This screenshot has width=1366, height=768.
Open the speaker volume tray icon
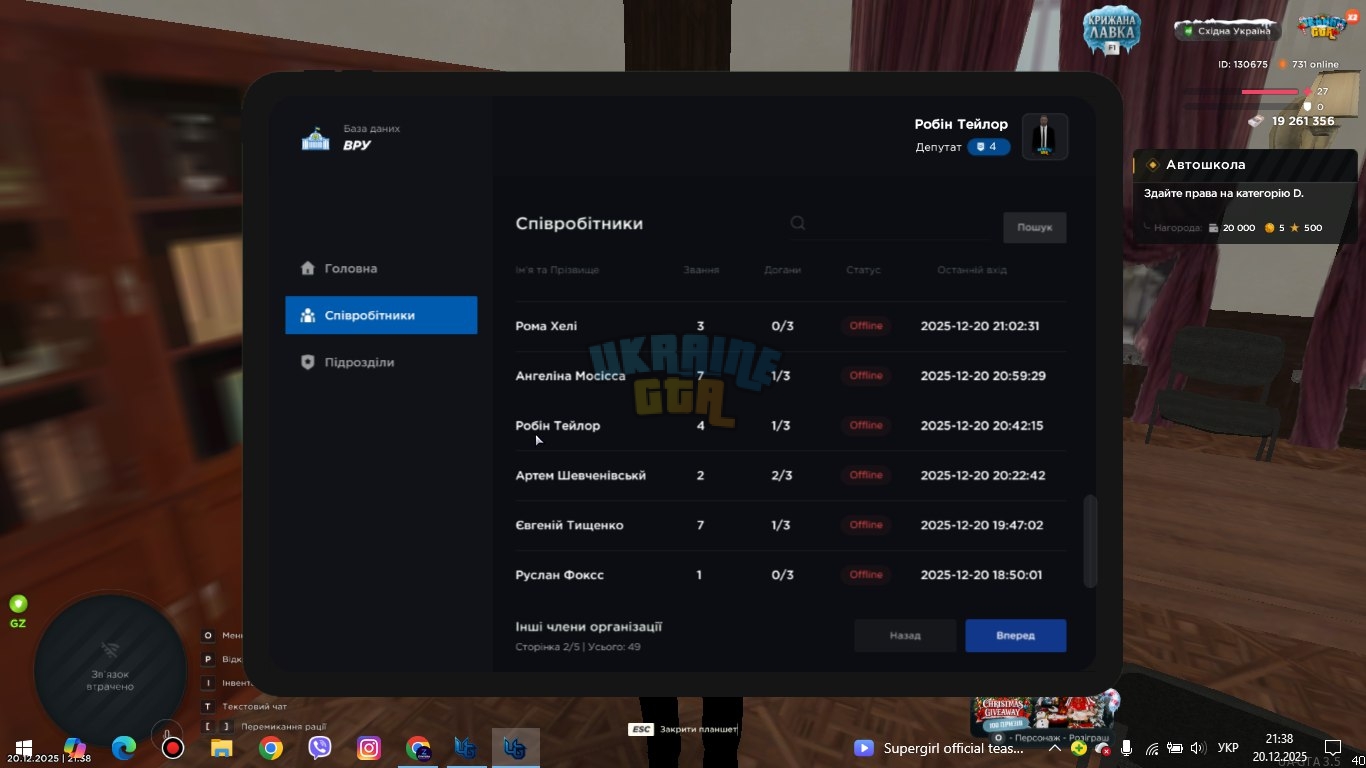(1198, 748)
